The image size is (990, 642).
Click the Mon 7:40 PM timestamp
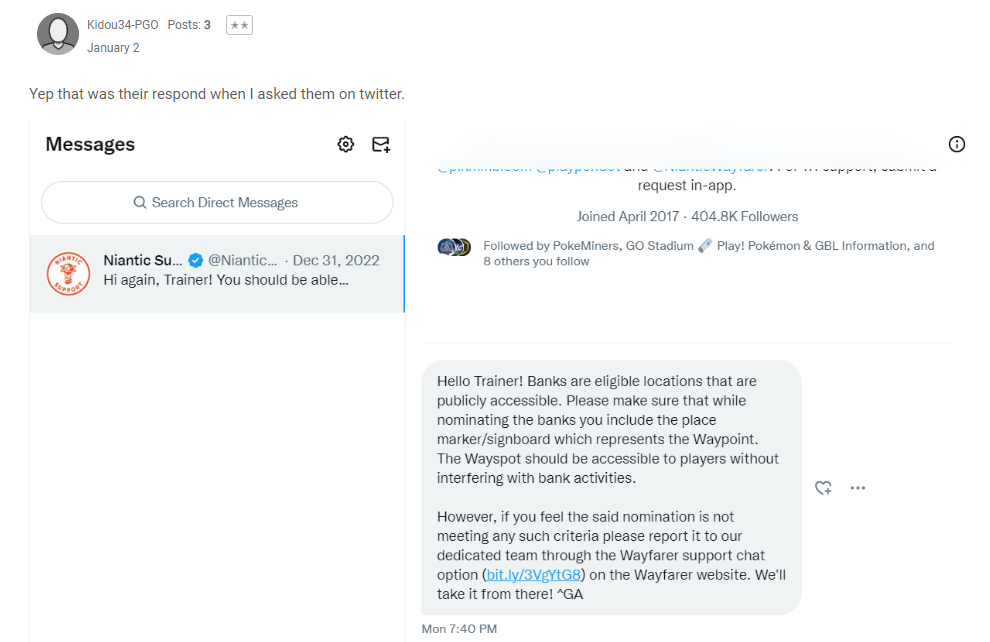coord(459,629)
